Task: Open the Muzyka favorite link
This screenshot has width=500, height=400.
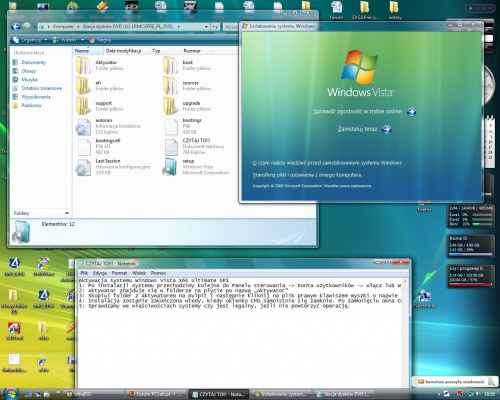Action: pyautogui.click(x=25, y=80)
